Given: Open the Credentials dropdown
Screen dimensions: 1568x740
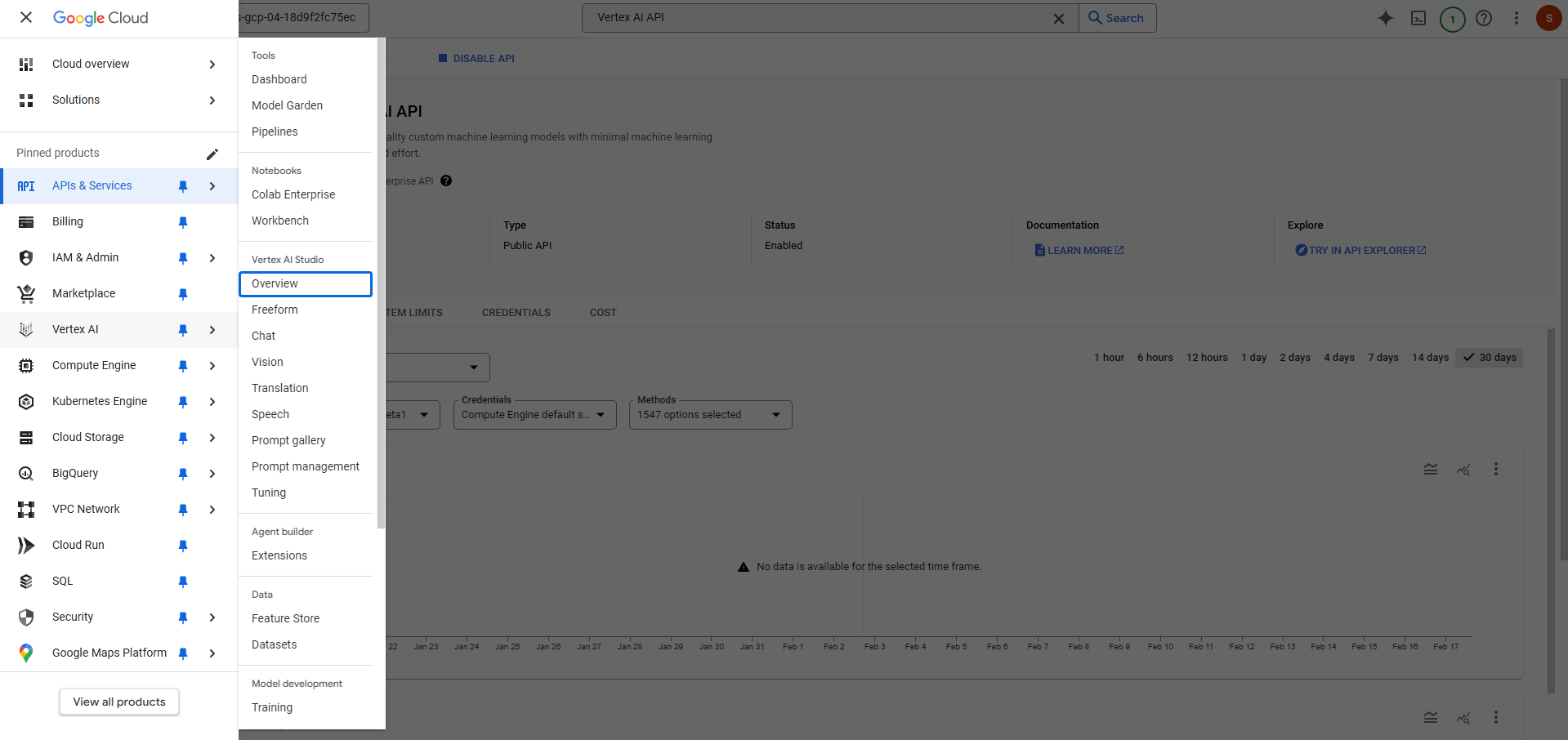Looking at the screenshot, I should (535, 415).
